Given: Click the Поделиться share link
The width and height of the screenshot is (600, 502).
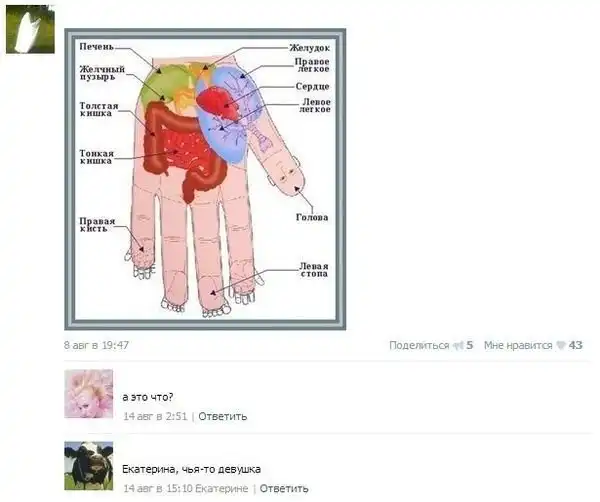Looking at the screenshot, I should point(419,346).
